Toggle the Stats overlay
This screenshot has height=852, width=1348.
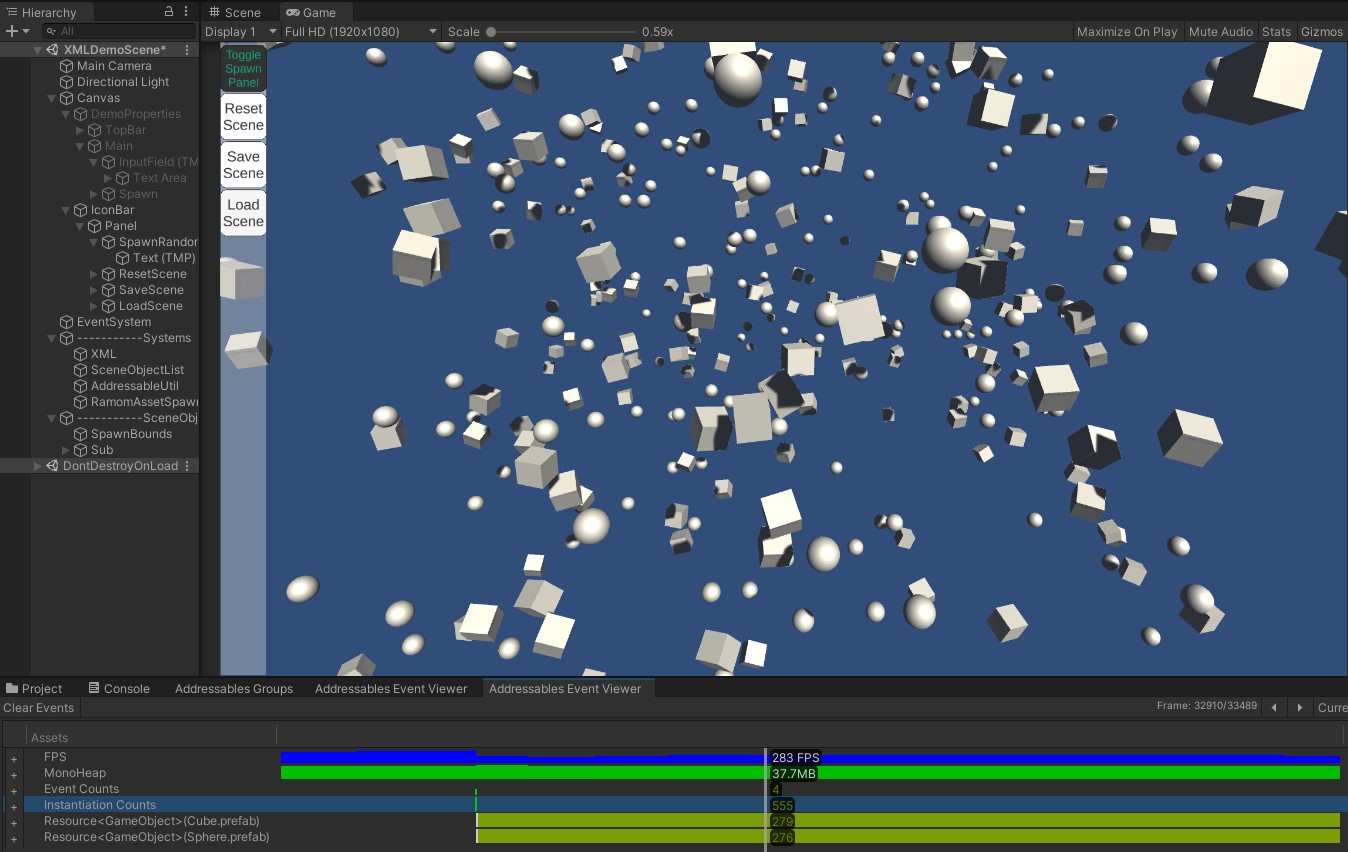click(x=1276, y=32)
